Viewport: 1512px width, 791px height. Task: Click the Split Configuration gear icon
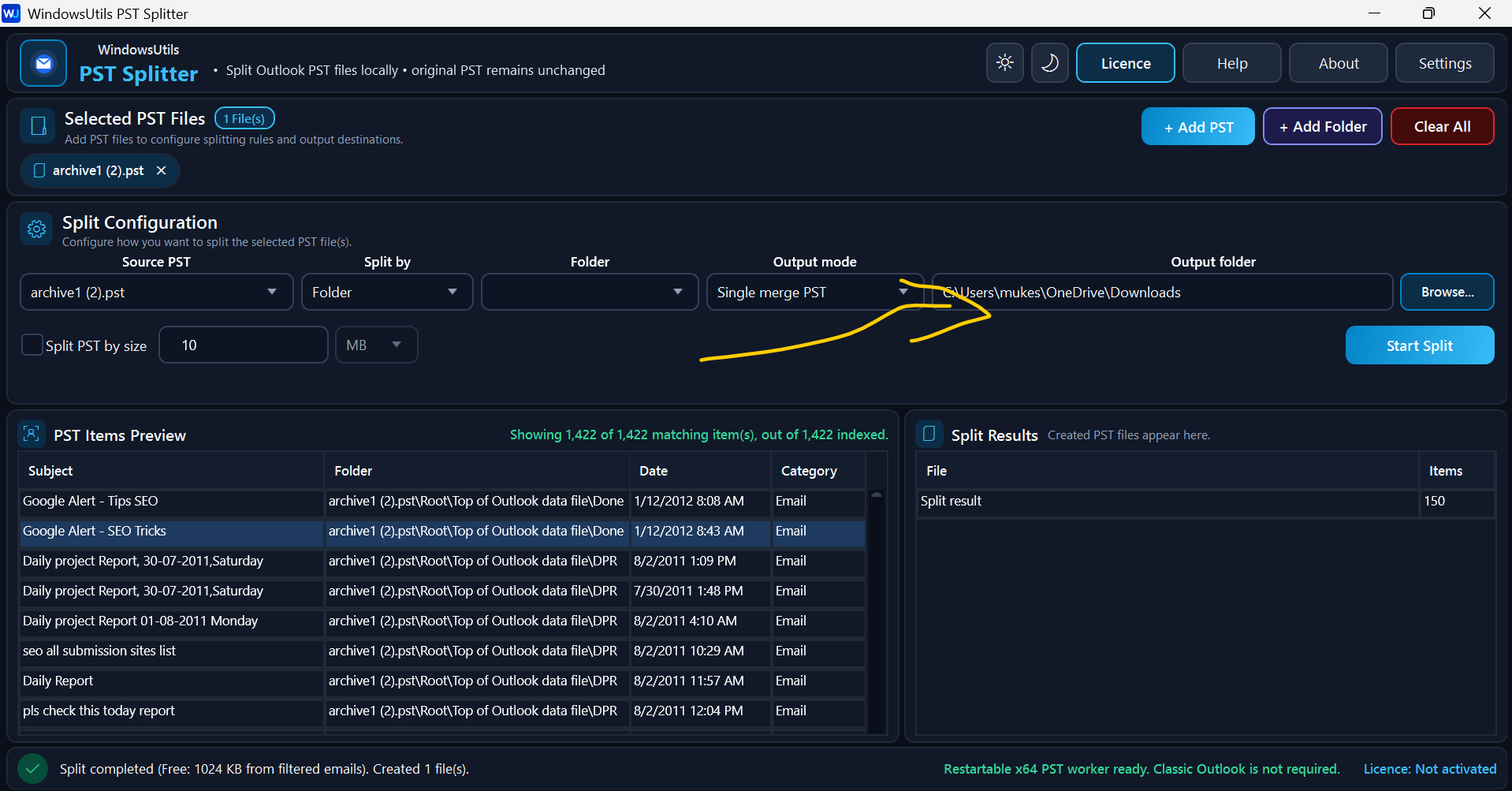(x=36, y=229)
